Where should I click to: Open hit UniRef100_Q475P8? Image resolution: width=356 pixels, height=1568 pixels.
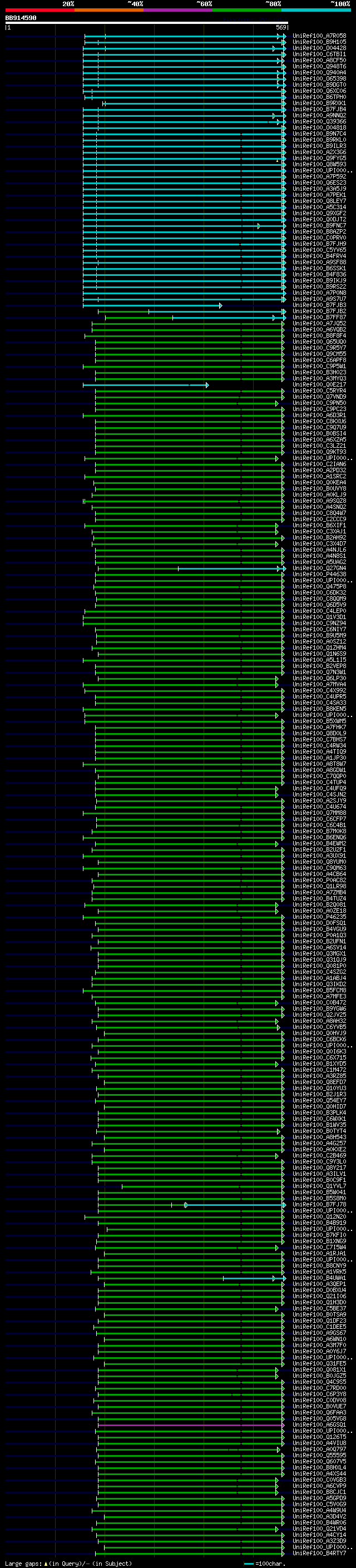pyautogui.click(x=319, y=587)
